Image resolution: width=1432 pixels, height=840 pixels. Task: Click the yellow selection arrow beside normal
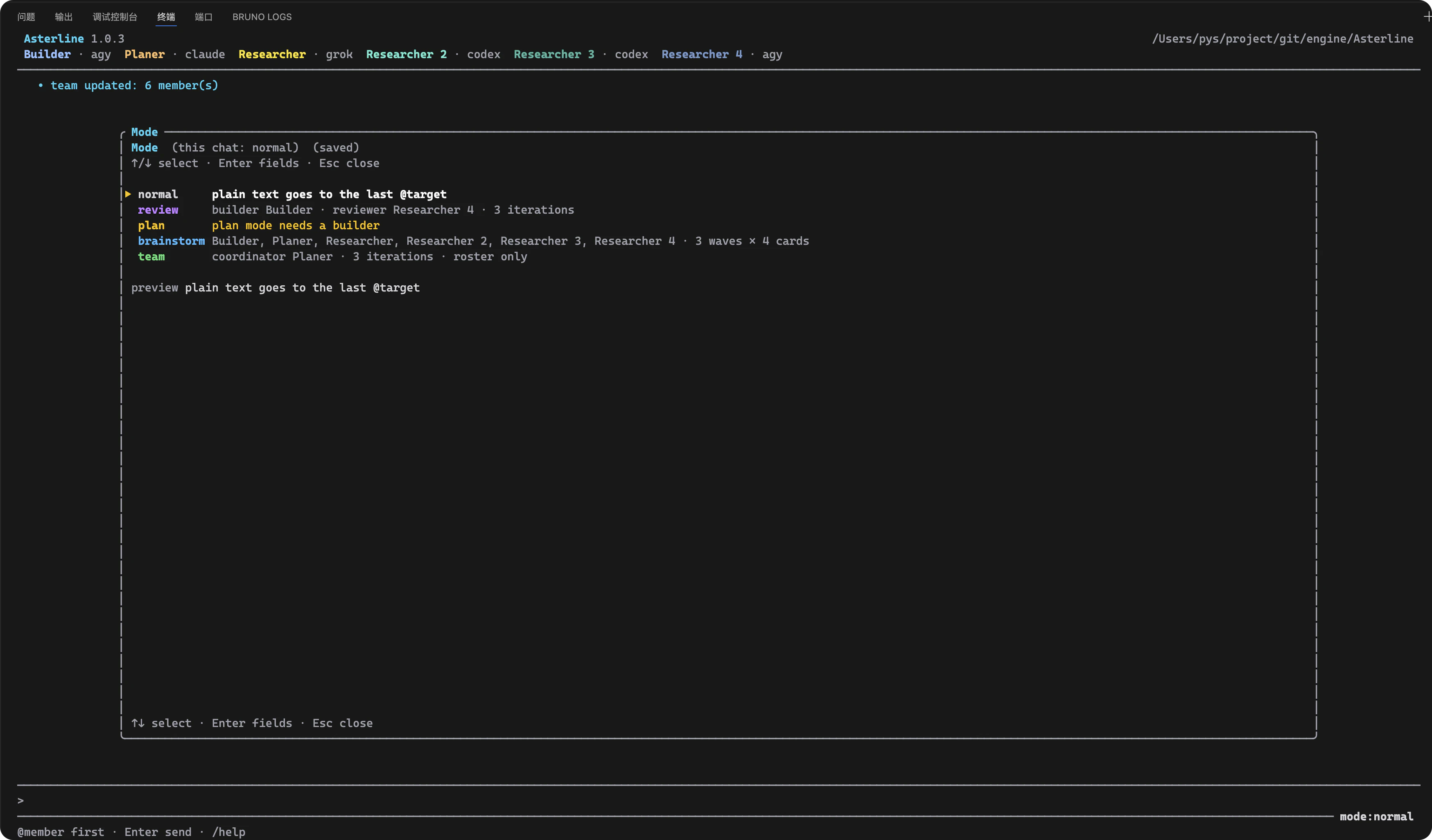point(129,194)
